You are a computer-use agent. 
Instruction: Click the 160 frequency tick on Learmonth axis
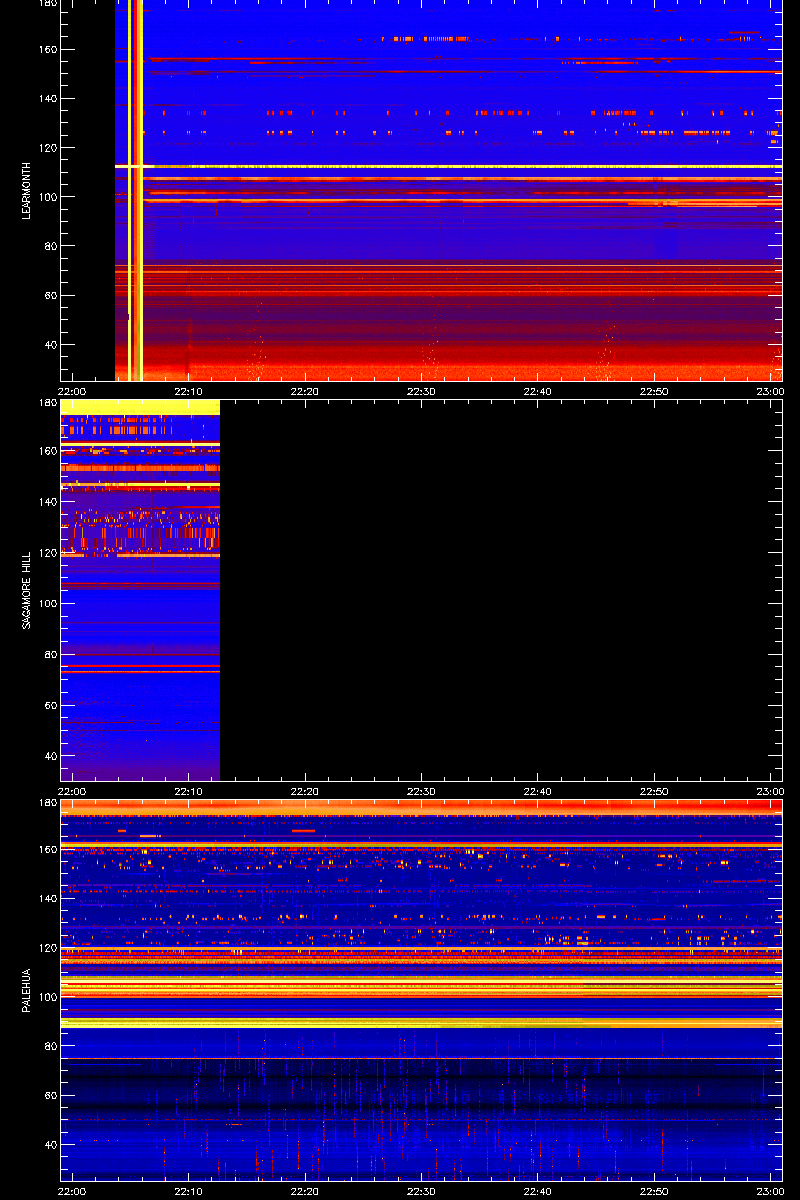tap(47, 50)
